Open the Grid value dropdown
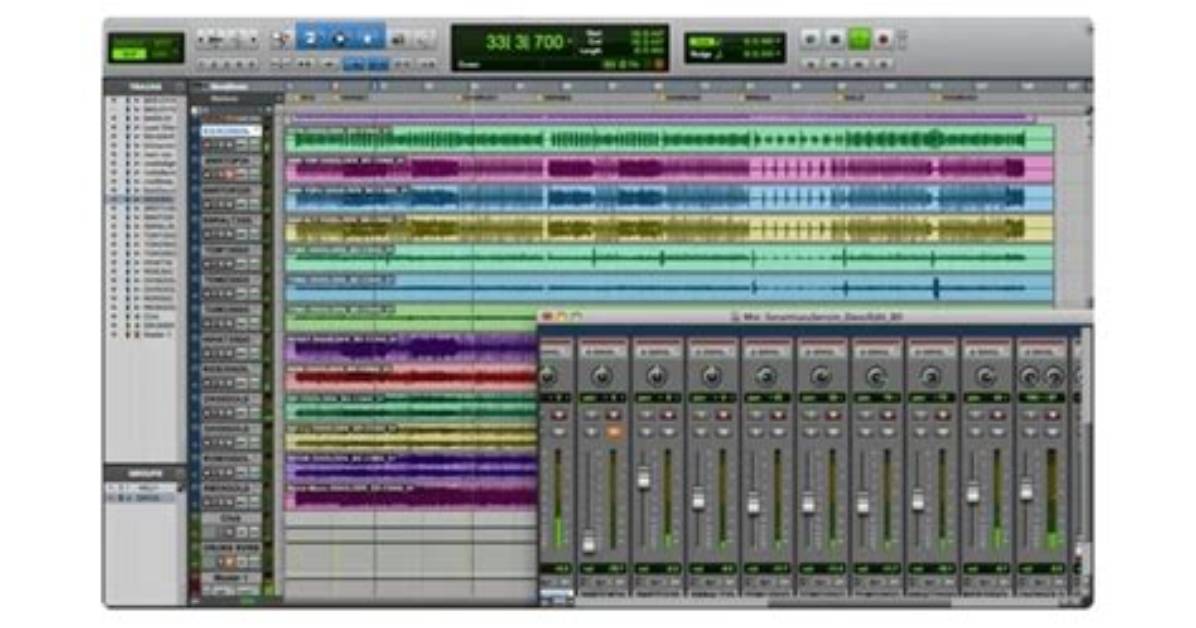This screenshot has width=1196, height=628. [781, 41]
